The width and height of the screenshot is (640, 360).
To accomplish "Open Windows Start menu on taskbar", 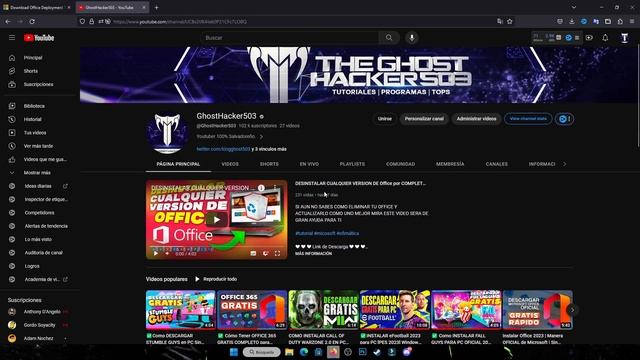I will point(234,352).
